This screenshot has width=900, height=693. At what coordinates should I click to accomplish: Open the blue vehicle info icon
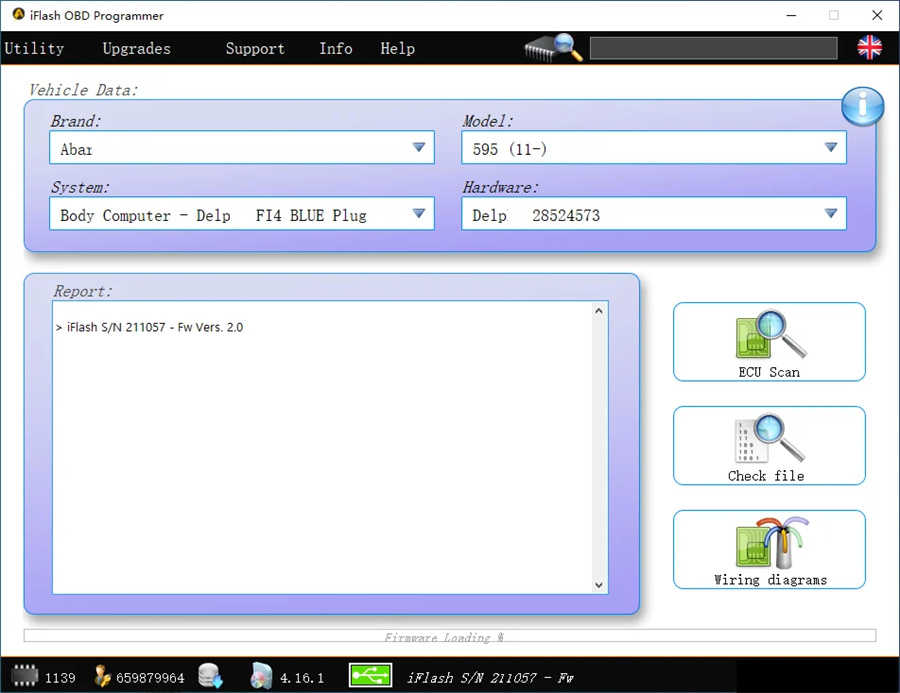click(x=862, y=107)
